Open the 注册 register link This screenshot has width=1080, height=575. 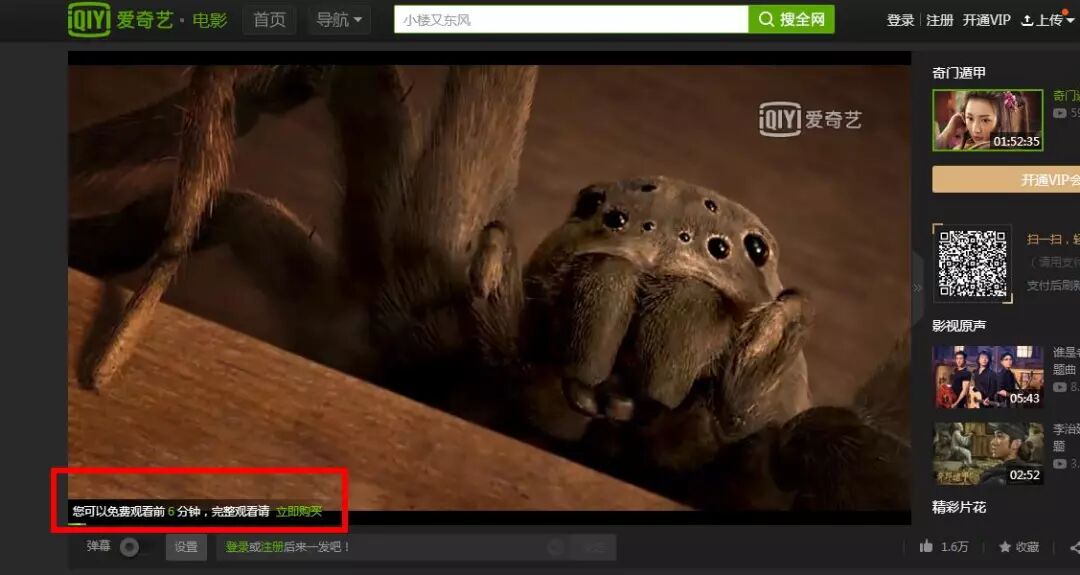(939, 21)
